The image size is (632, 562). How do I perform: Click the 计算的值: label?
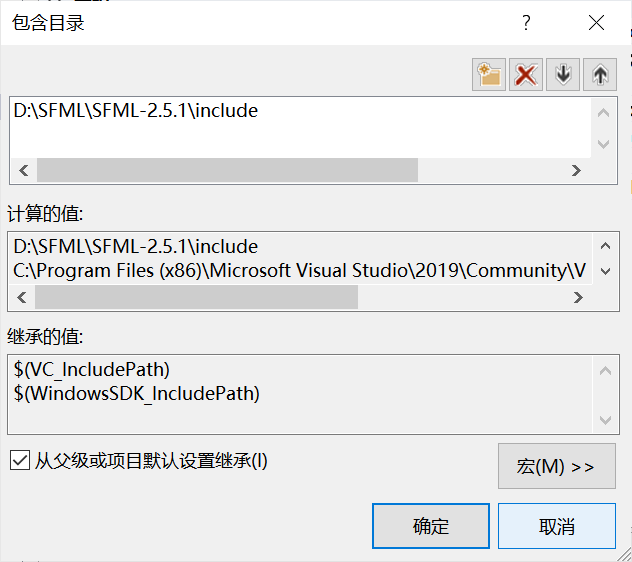(x=45, y=214)
